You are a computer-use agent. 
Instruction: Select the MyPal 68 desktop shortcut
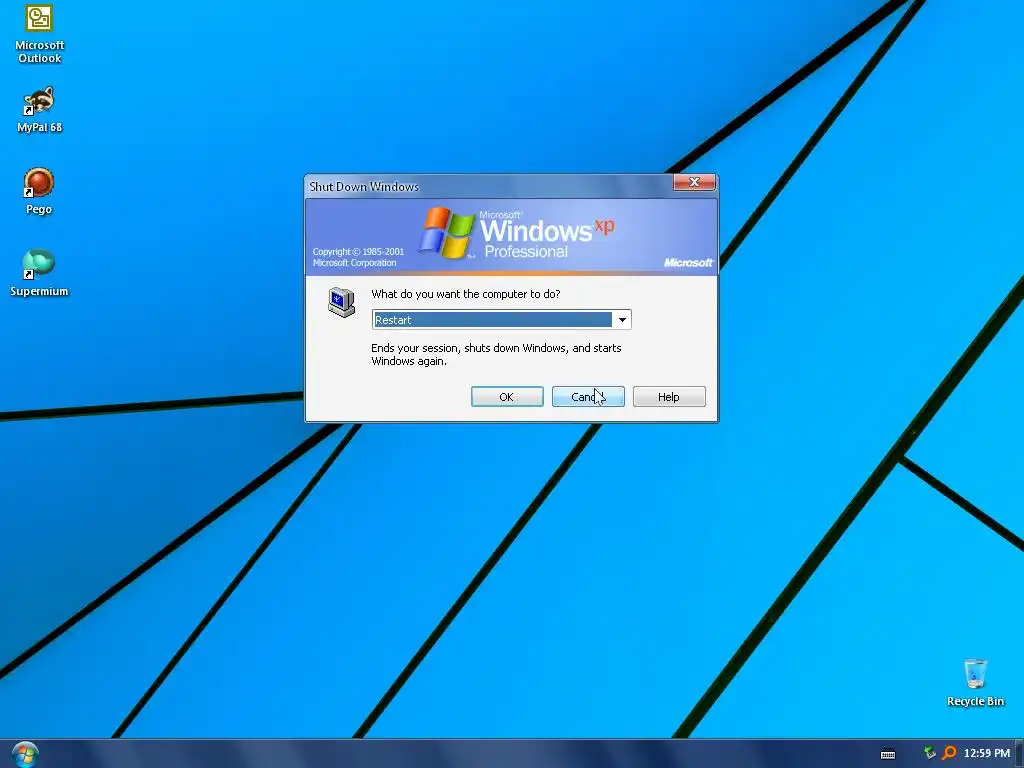click(39, 110)
